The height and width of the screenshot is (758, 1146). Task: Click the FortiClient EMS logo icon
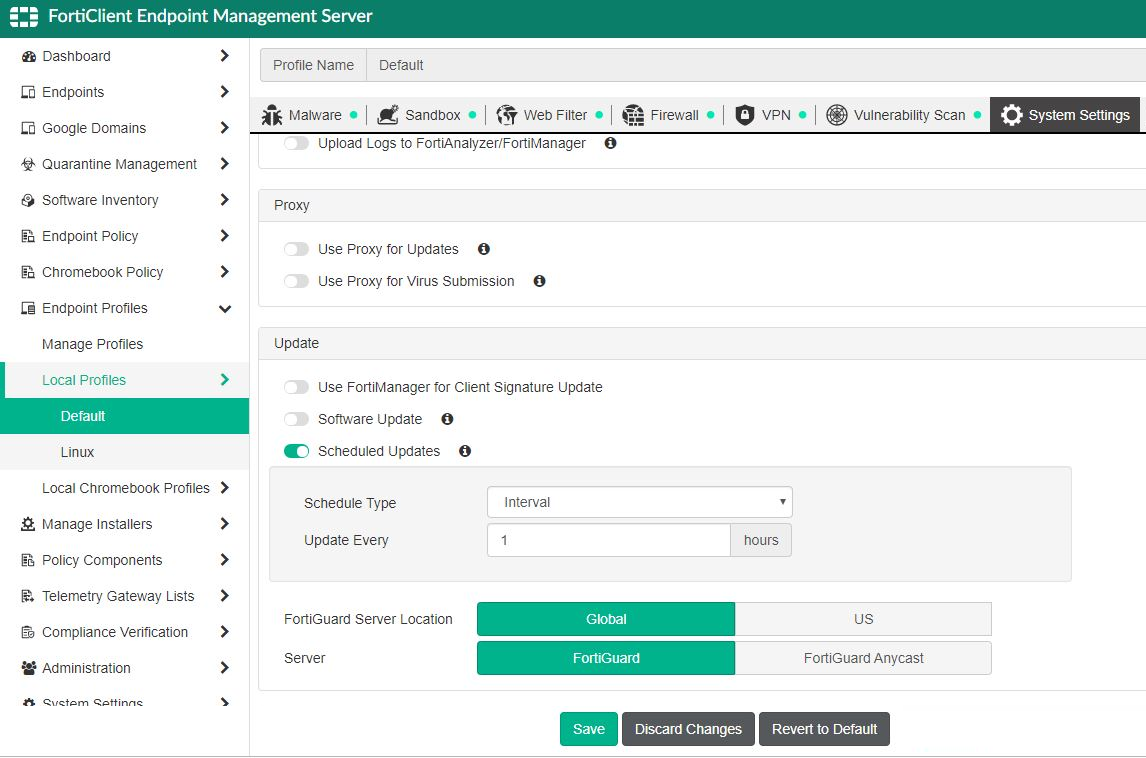[23, 16]
